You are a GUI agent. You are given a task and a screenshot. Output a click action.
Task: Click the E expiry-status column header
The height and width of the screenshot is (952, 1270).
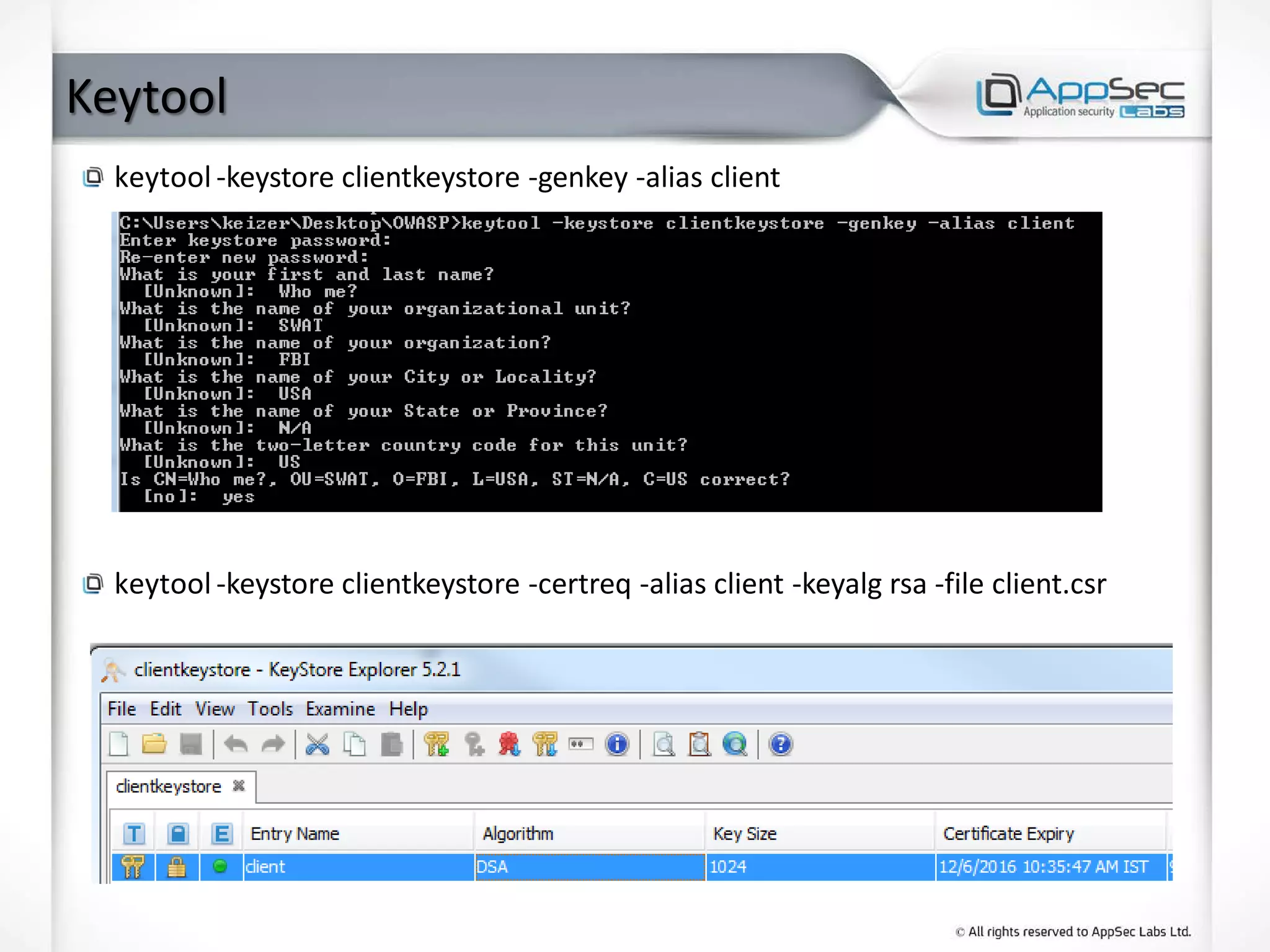221,834
